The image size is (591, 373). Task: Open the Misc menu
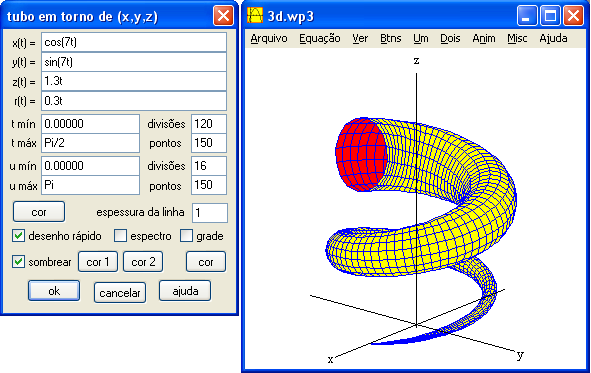click(517, 38)
